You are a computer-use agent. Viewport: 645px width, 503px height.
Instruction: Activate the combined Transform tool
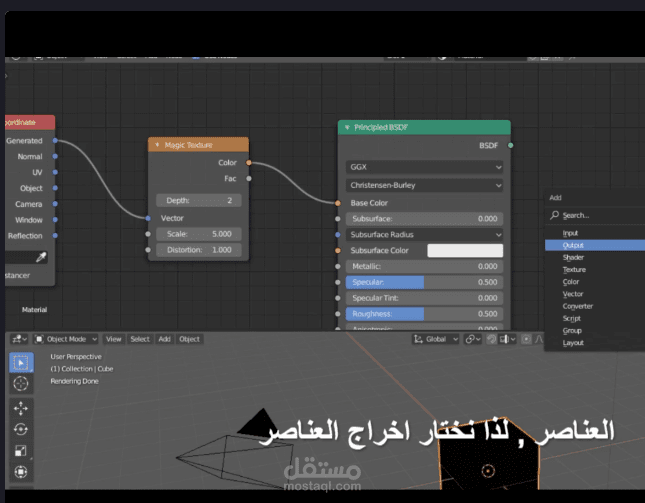tap(21, 472)
